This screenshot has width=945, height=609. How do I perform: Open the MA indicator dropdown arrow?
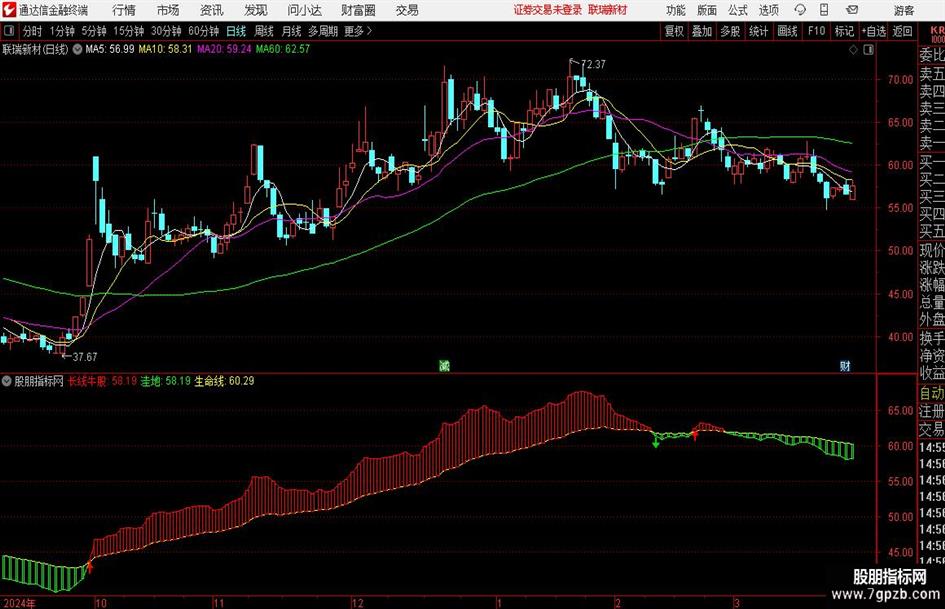pyautogui.click(x=77, y=49)
